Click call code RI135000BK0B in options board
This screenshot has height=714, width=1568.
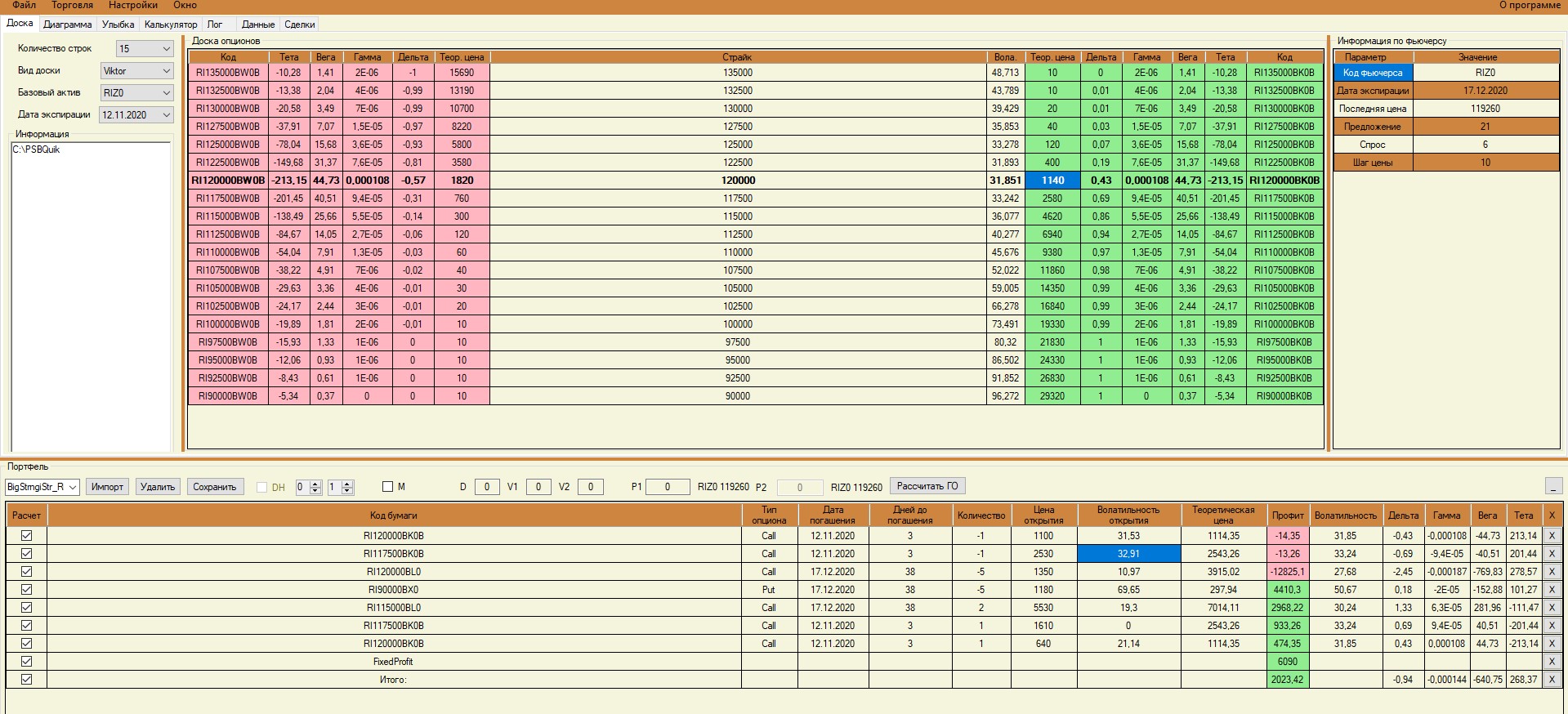coord(1284,73)
